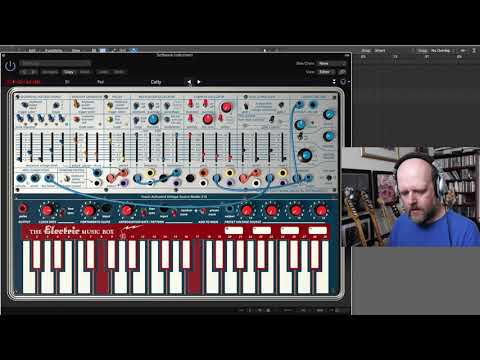
Task: Open the Edit menu in Logic window
Action: tap(32, 51)
